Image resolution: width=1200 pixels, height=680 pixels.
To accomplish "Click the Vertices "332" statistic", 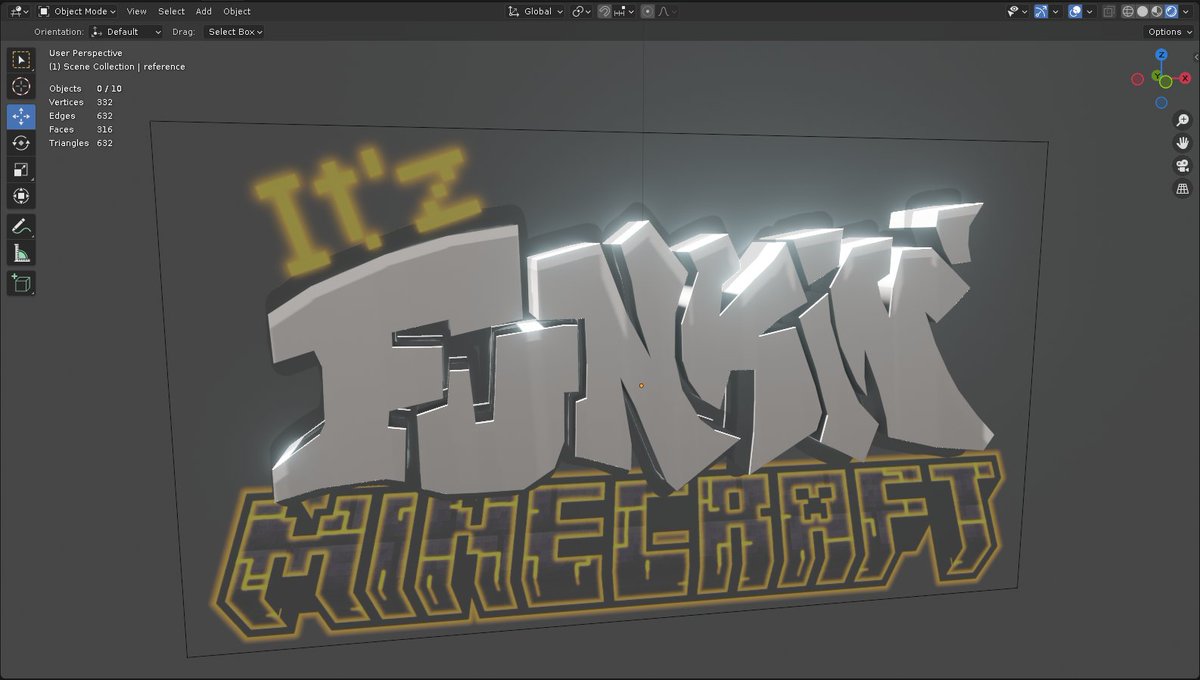I will pyautogui.click(x=105, y=102).
